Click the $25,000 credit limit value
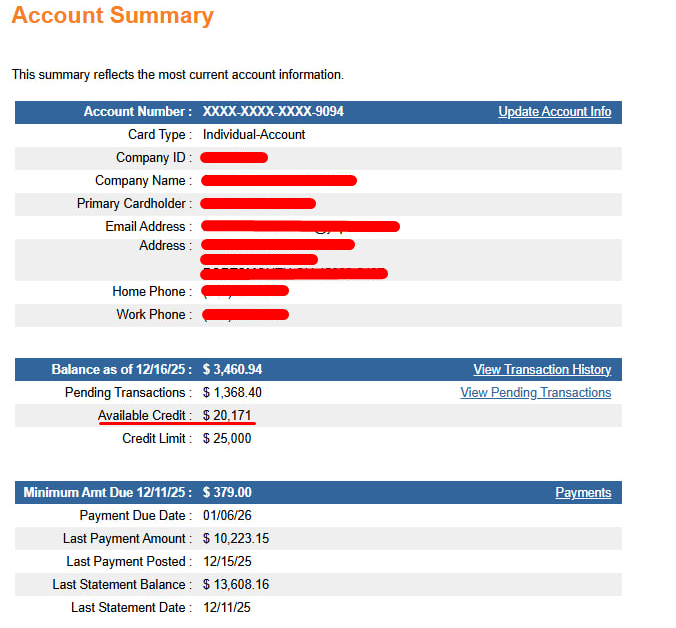The width and height of the screenshot is (676, 628). pos(227,438)
